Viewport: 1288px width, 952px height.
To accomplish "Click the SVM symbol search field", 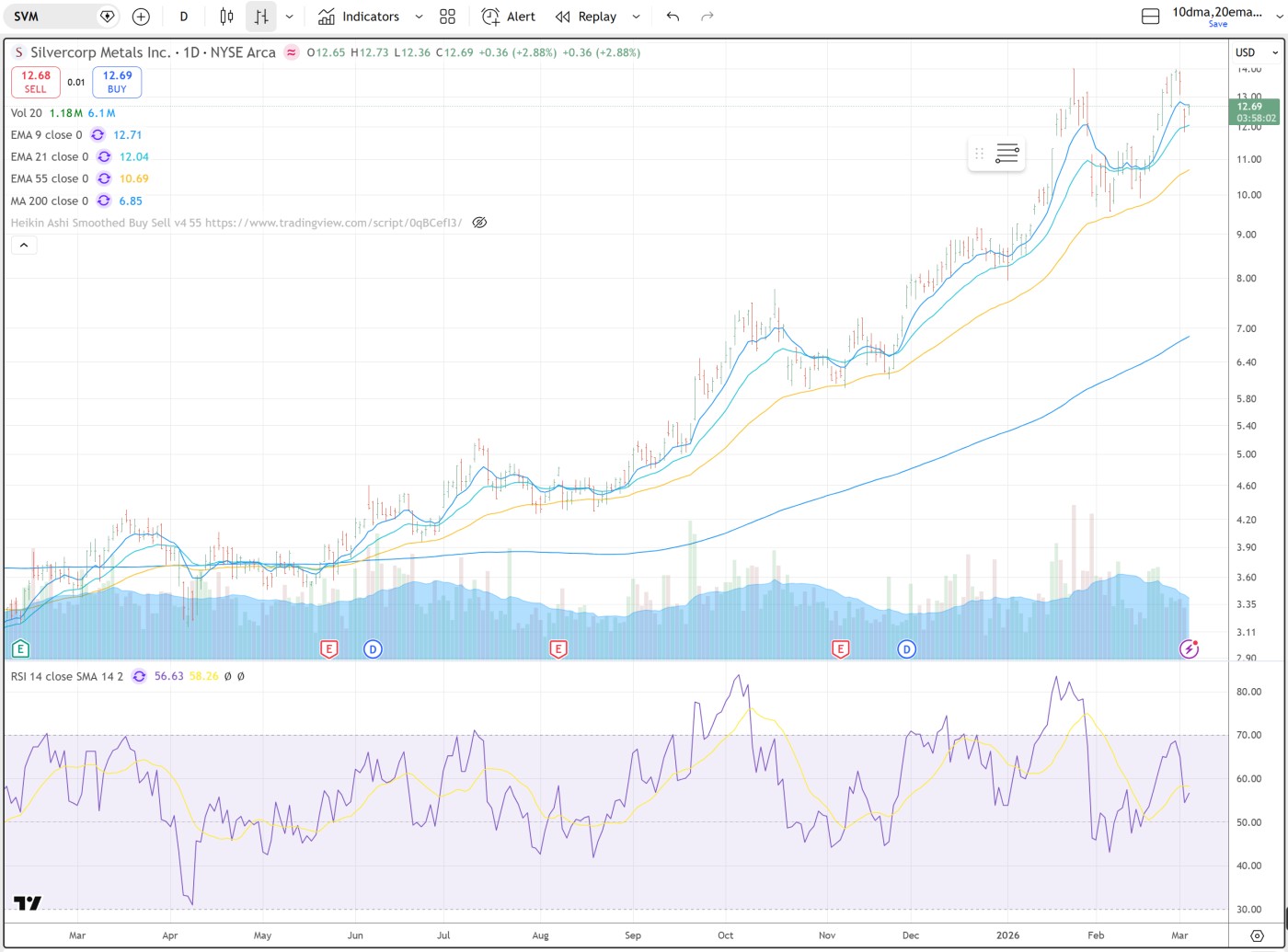I will (55, 17).
